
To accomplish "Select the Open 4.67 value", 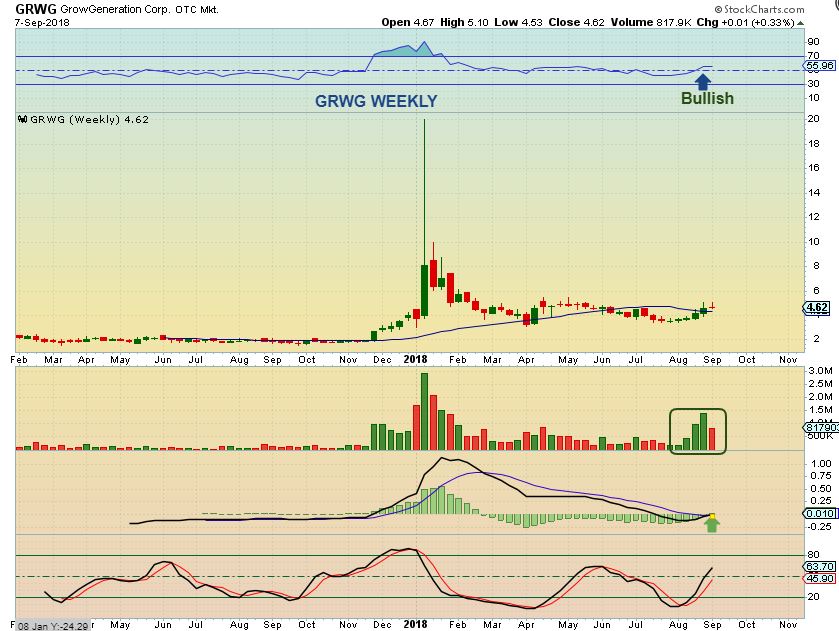I will tap(408, 22).
